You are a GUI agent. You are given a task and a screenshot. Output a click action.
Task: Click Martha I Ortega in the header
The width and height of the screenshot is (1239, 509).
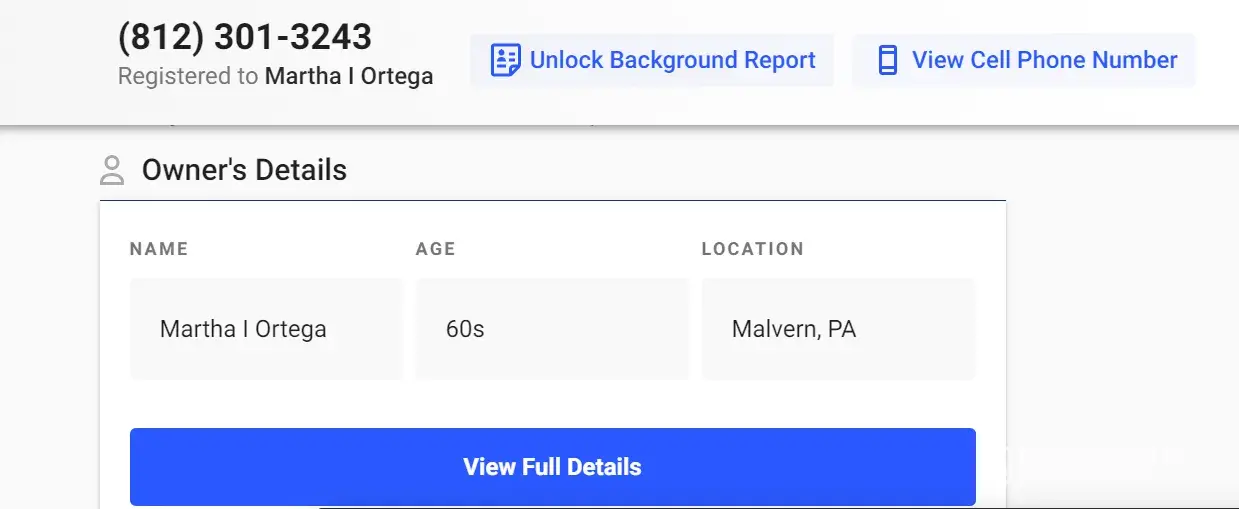(x=348, y=76)
